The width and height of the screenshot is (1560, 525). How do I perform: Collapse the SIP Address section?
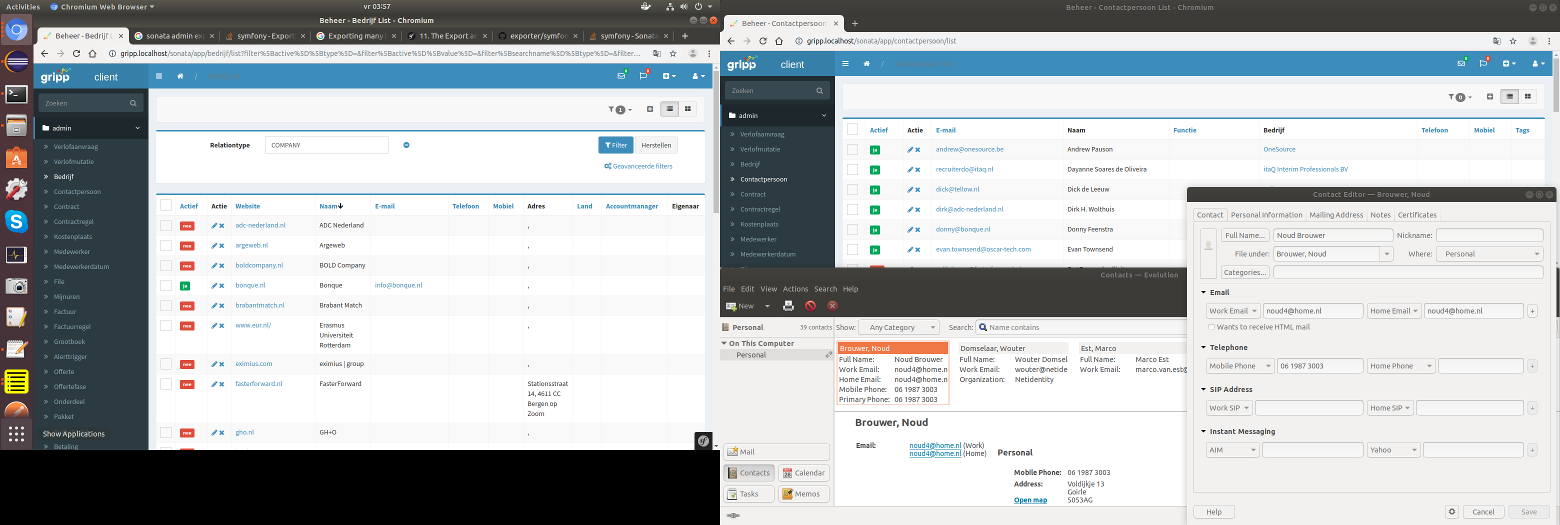click(1203, 389)
